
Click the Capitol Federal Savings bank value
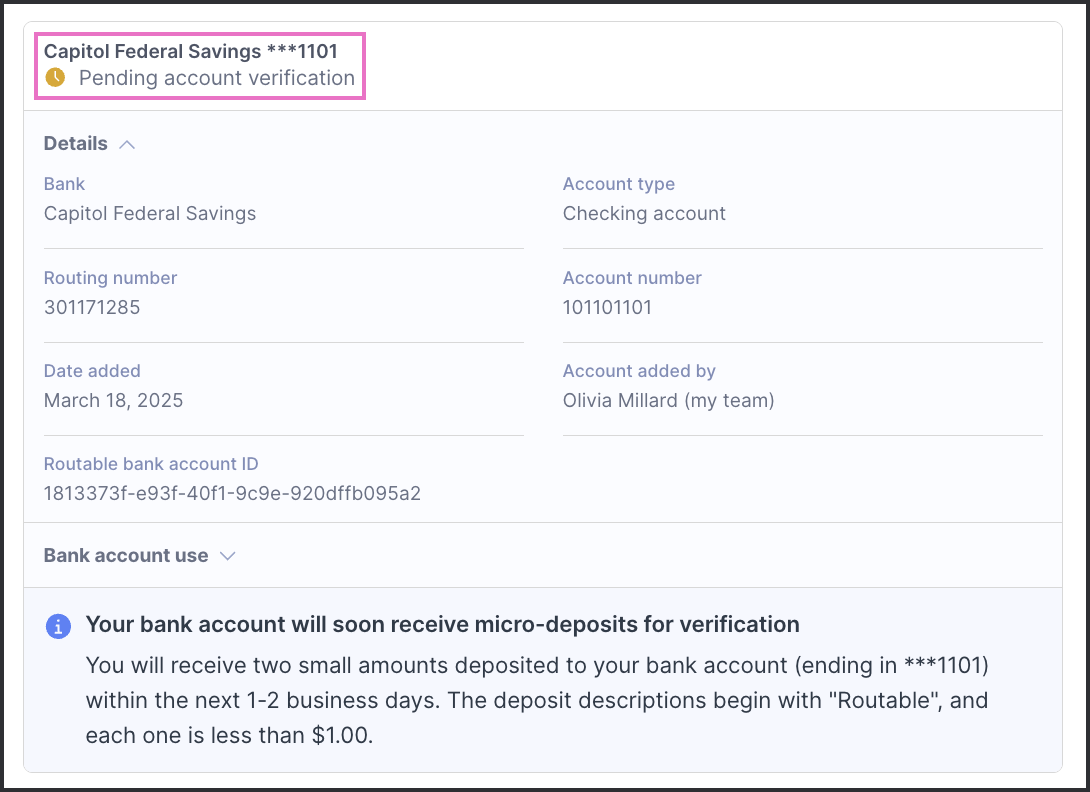(149, 213)
